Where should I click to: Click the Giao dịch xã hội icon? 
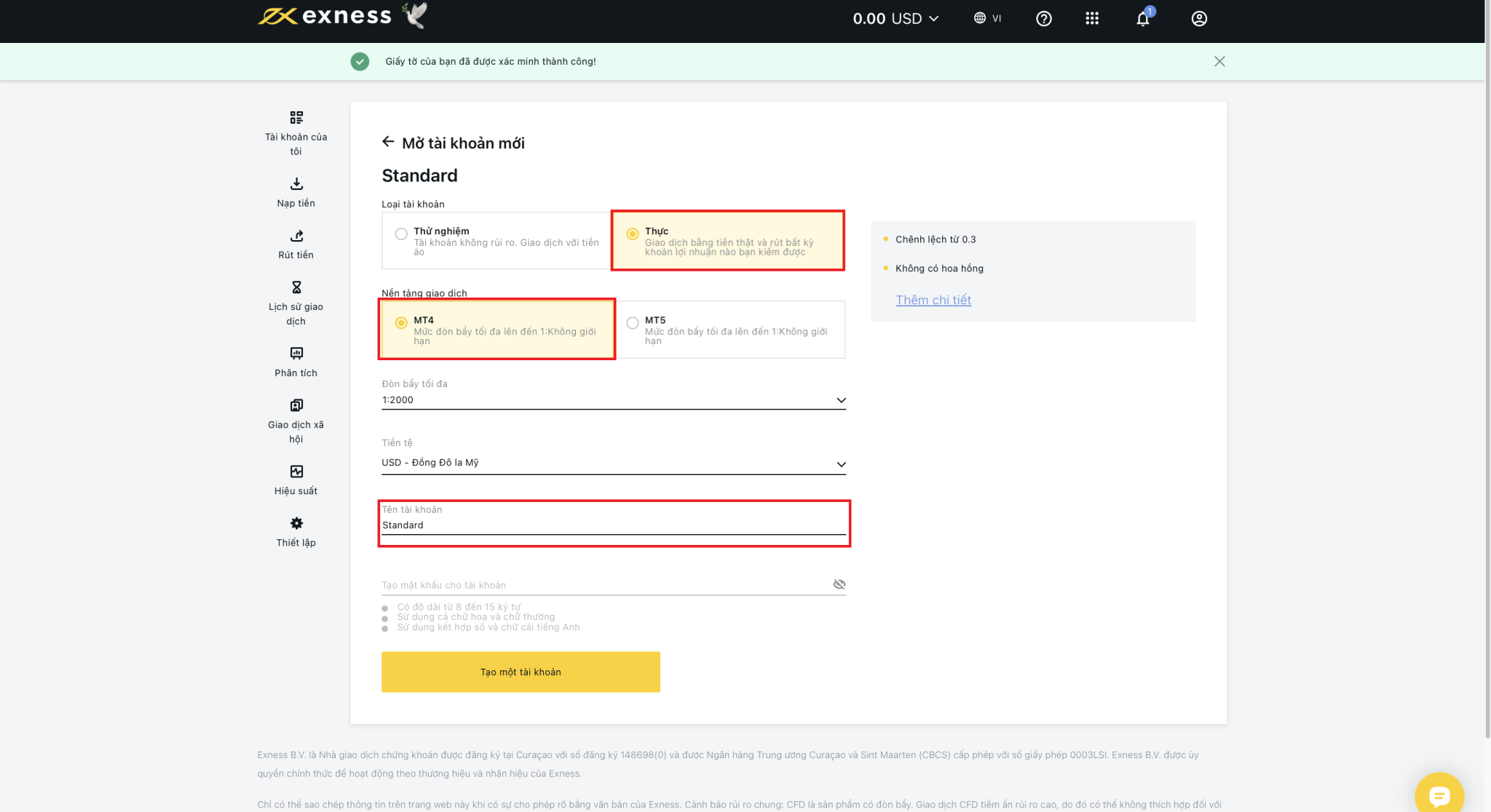point(296,405)
